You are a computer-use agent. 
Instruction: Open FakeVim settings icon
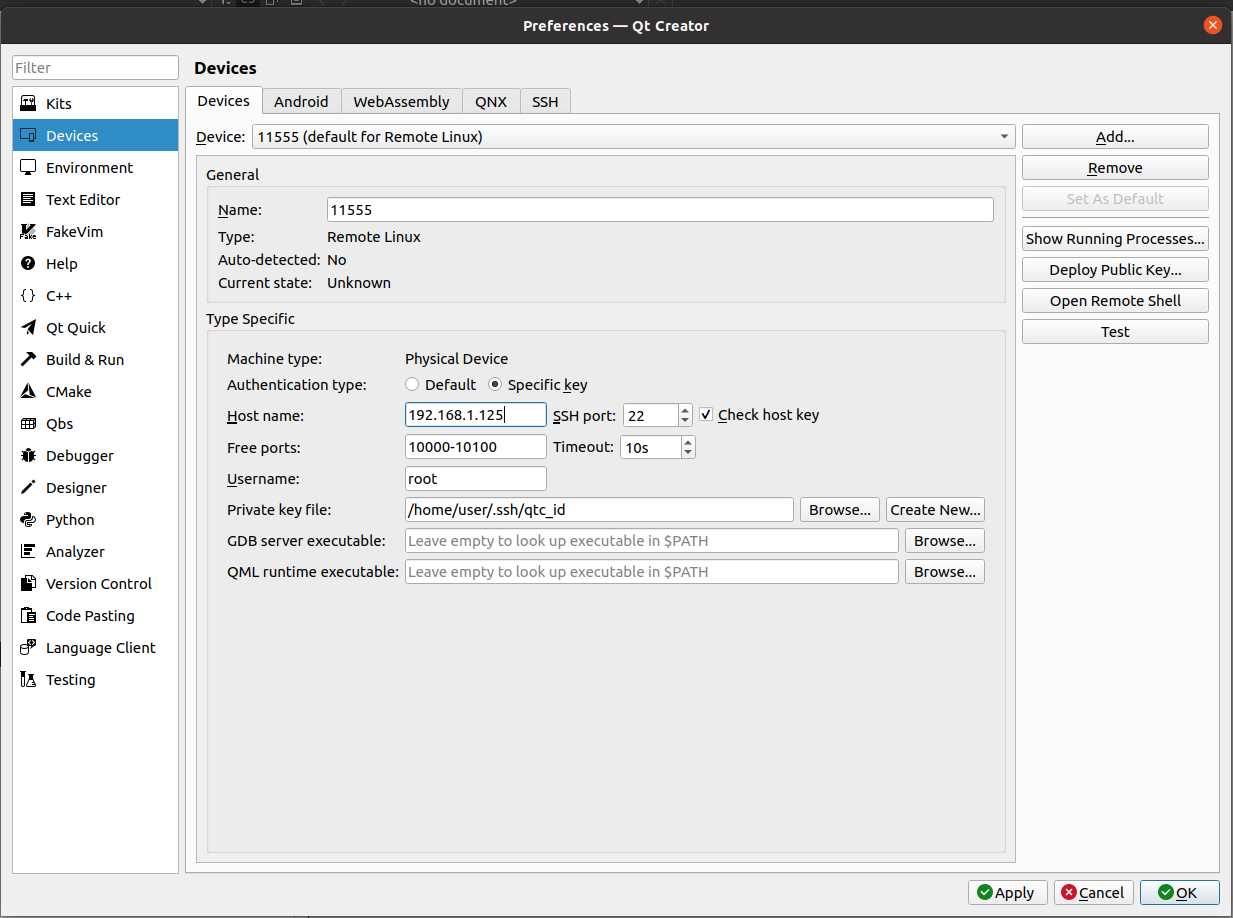pos(28,232)
